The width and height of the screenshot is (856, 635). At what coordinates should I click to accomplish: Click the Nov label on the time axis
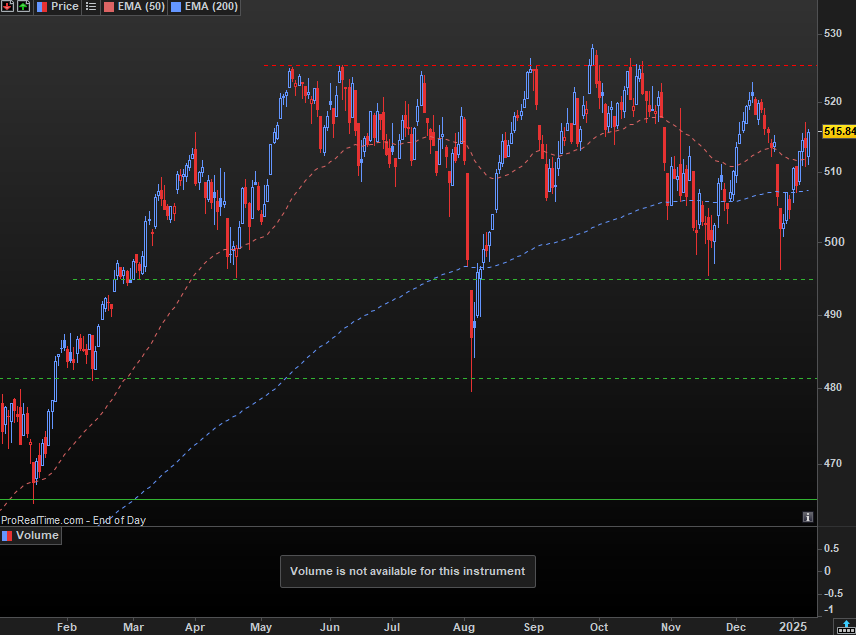tap(670, 627)
